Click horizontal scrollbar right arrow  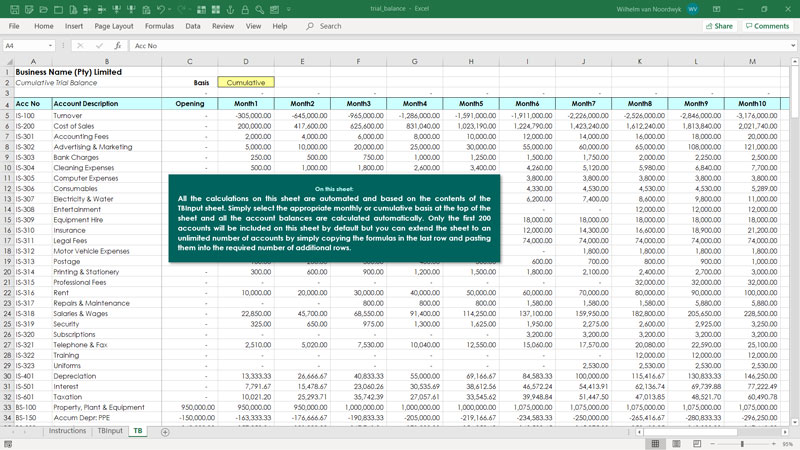pyautogui.click(x=785, y=432)
